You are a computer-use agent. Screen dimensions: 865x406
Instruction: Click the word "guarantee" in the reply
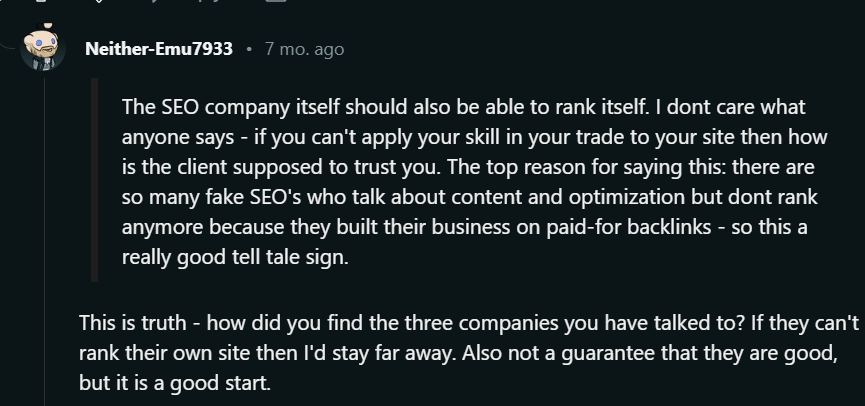(x=598, y=354)
